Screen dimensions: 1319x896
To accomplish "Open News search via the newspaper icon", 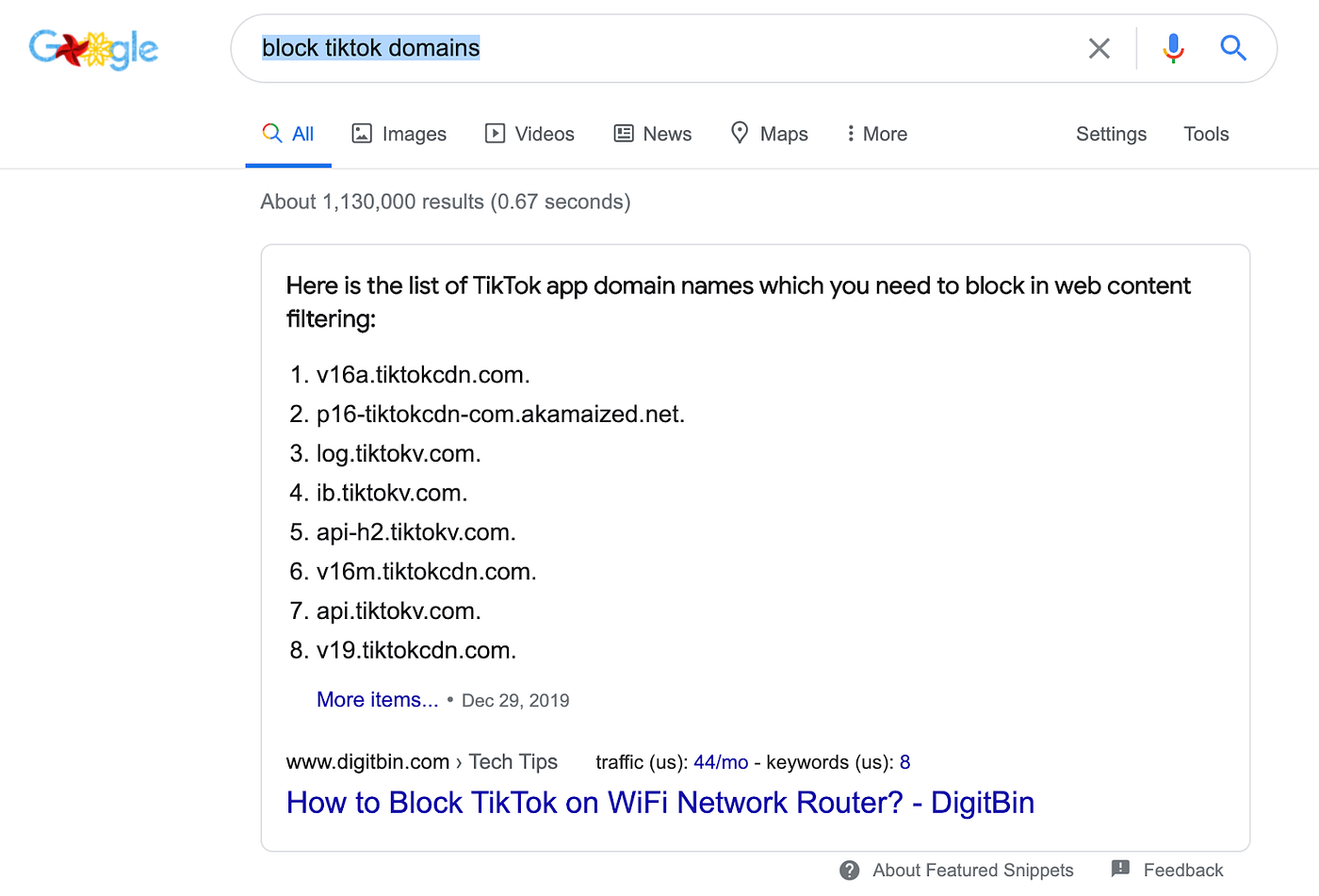I will pos(623,133).
